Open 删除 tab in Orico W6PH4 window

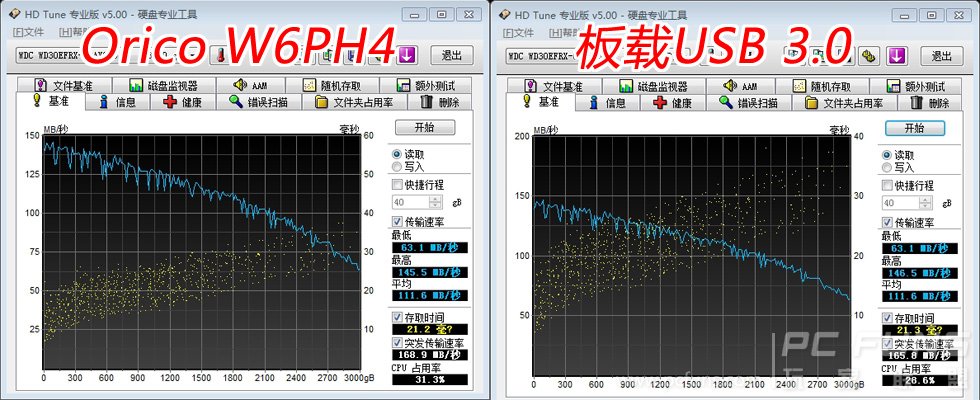[440, 102]
